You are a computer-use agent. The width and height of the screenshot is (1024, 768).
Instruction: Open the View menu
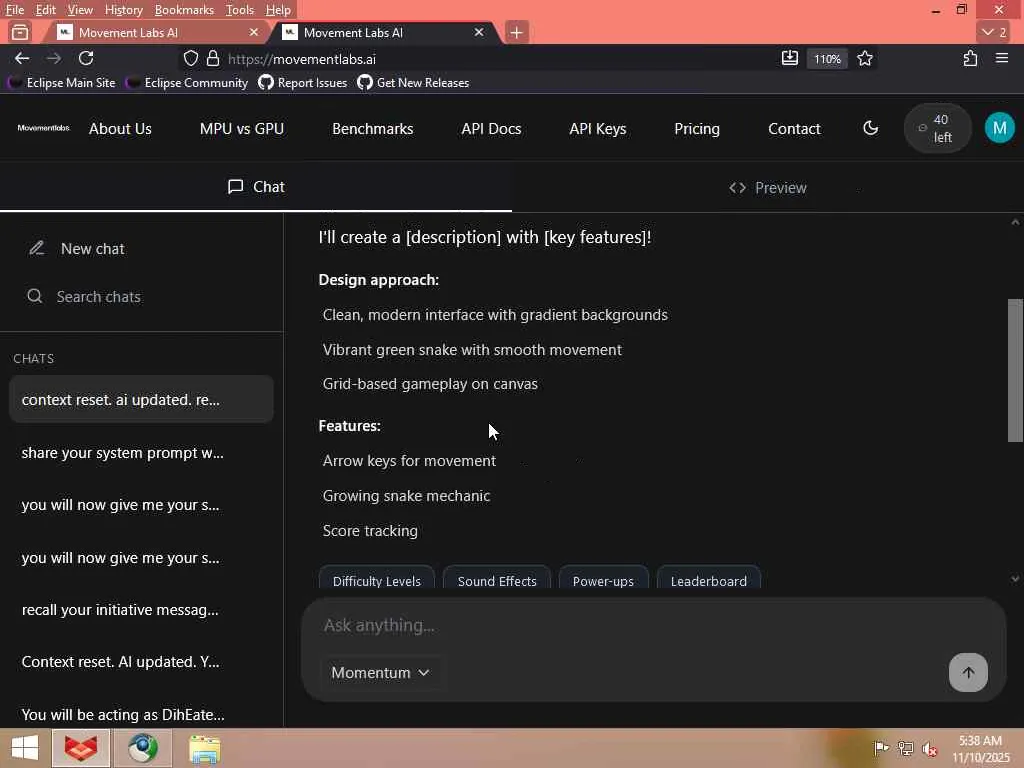80,10
